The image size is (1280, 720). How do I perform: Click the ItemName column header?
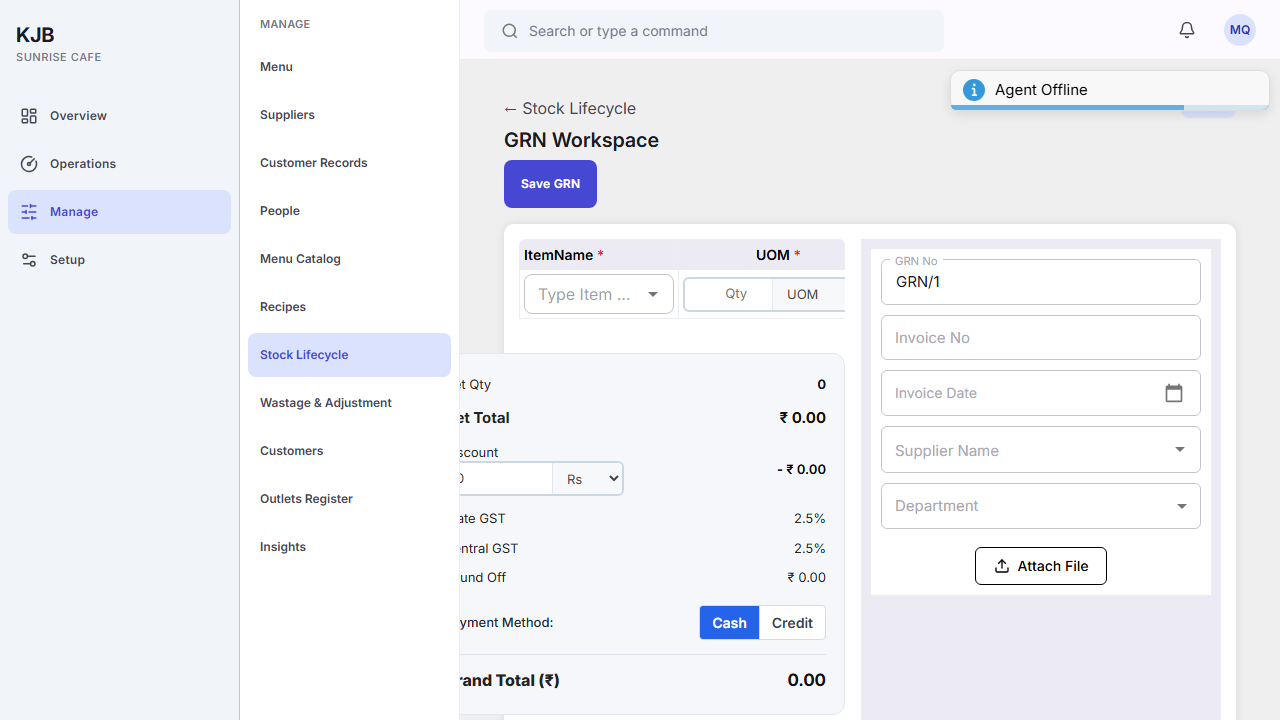[564, 255]
